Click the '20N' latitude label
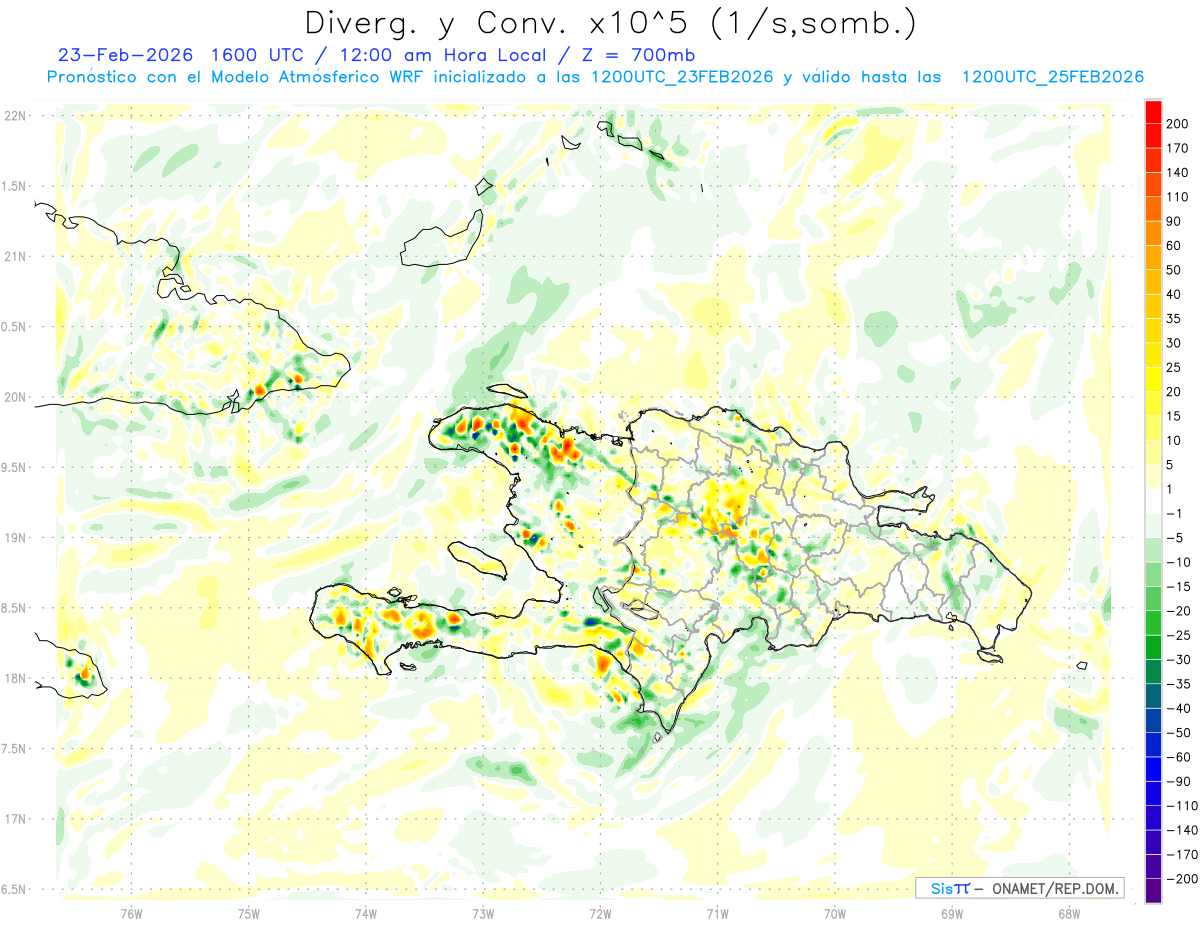Screen dimensions: 1200x927 pyautogui.click(x=15, y=397)
